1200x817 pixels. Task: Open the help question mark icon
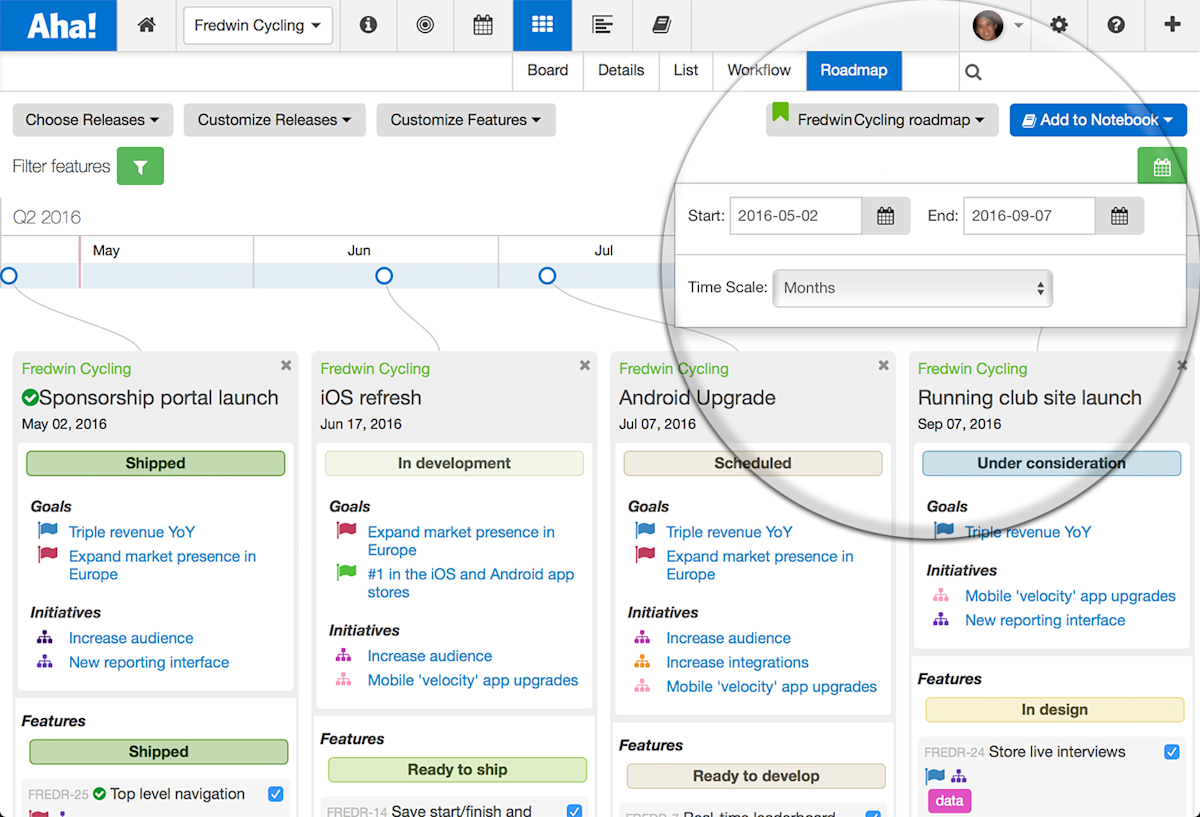[x=1116, y=25]
